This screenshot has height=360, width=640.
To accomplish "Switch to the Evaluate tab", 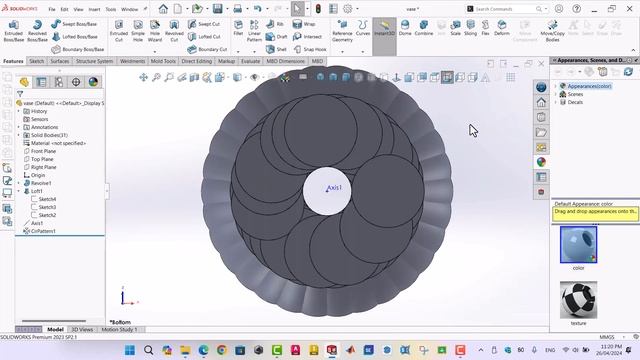I will tap(250, 61).
